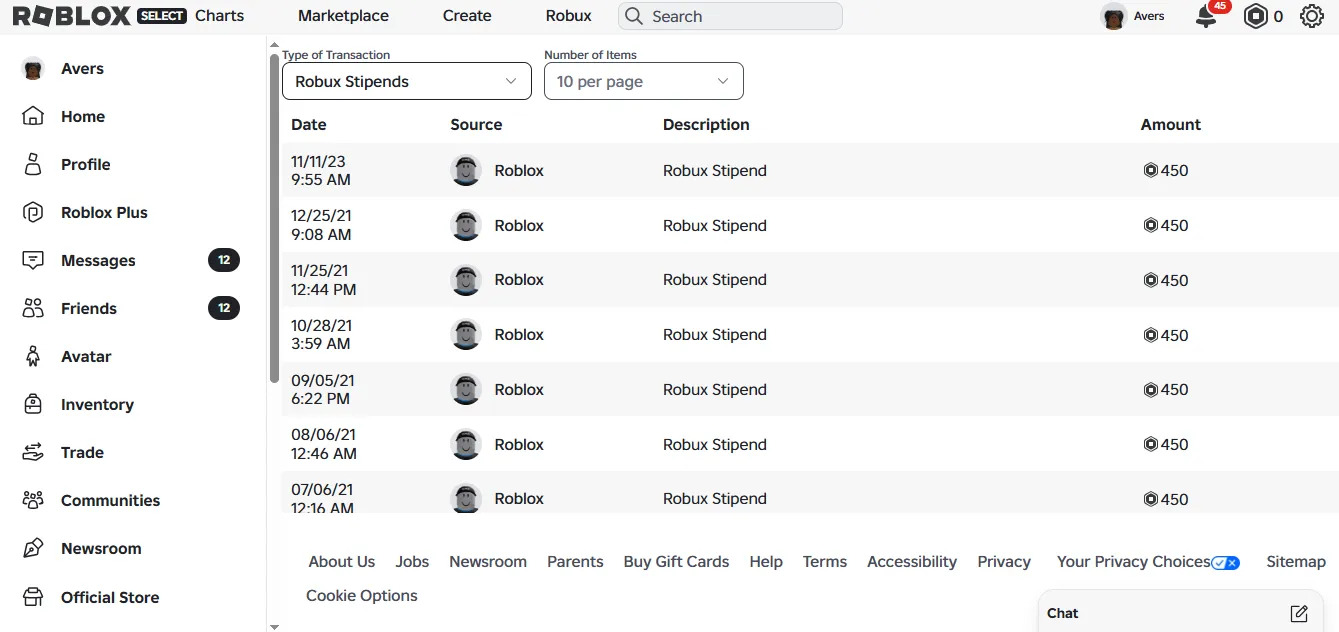Open the Number of Items dropdown

click(644, 81)
